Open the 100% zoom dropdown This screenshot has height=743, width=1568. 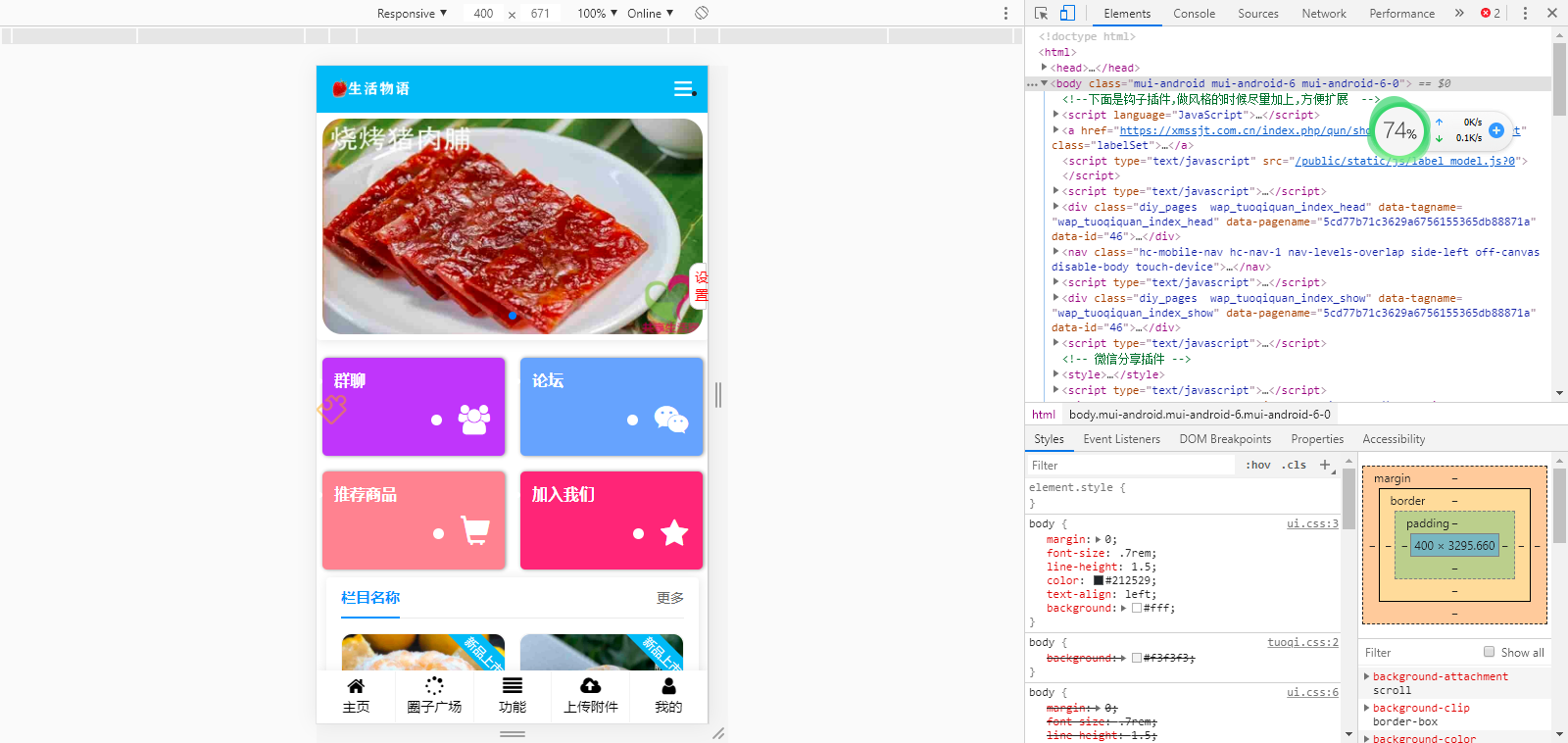click(597, 14)
